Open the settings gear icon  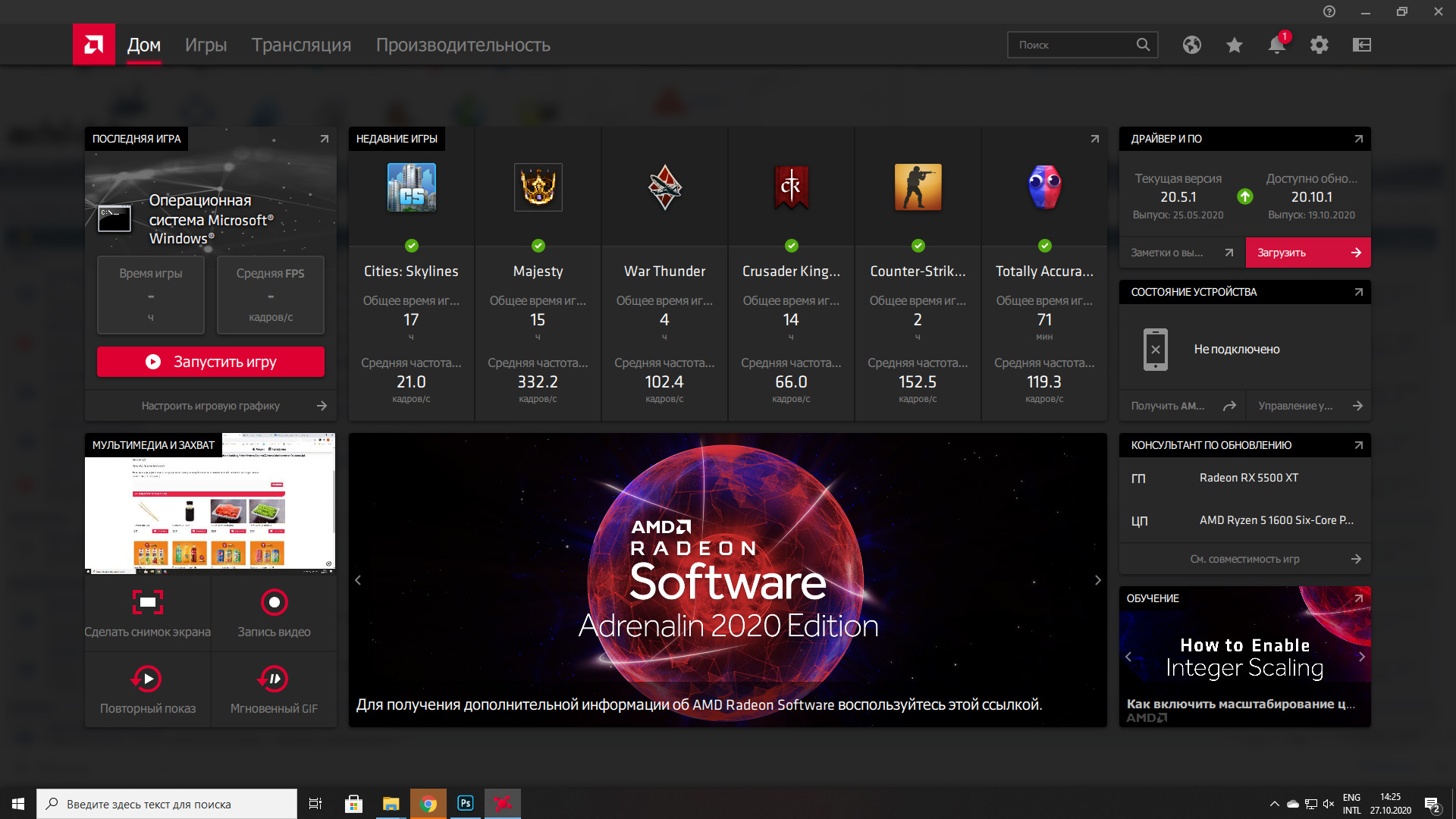click(1319, 45)
